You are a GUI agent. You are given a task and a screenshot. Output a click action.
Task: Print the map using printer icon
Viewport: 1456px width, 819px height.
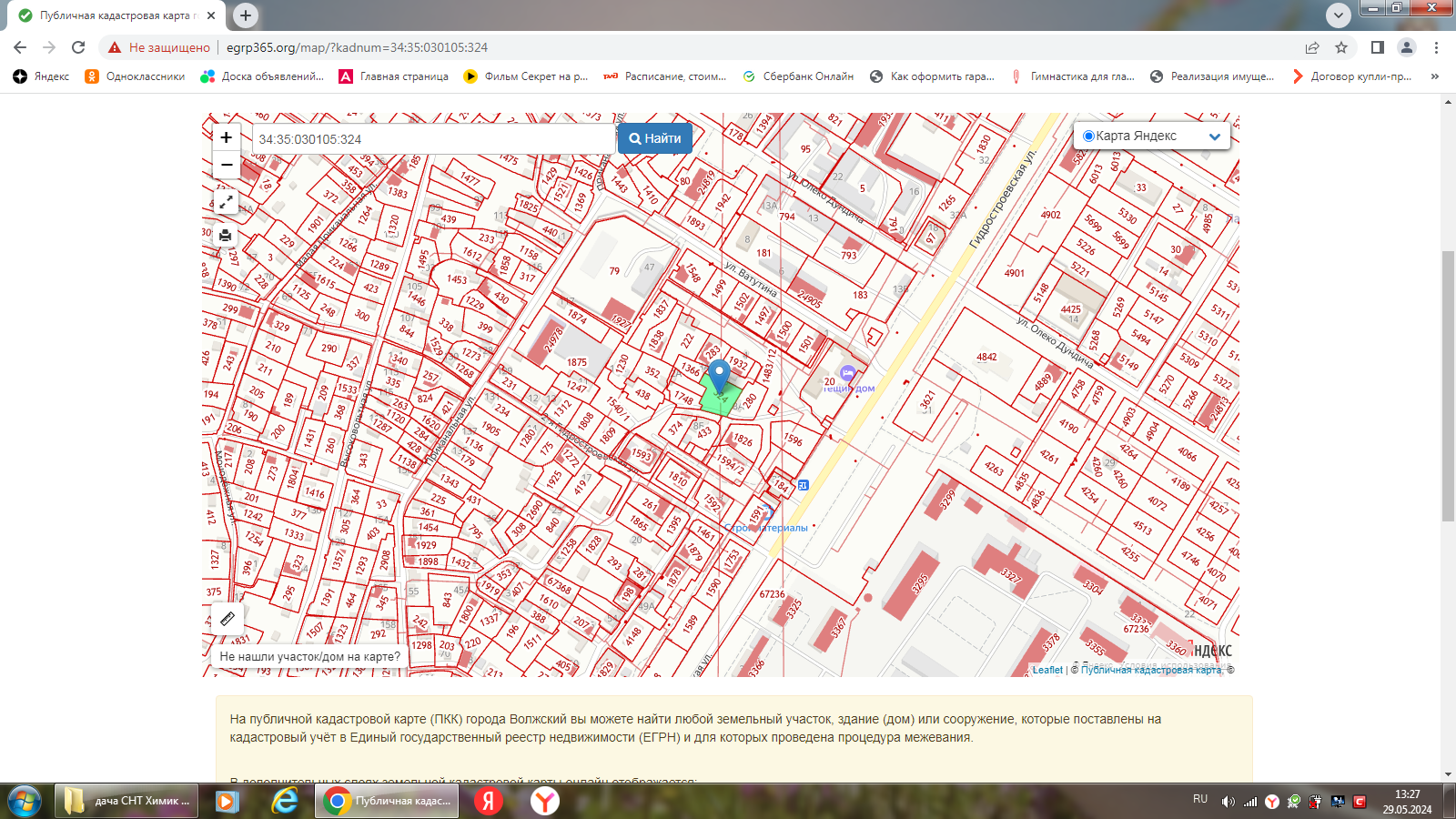[x=226, y=236]
